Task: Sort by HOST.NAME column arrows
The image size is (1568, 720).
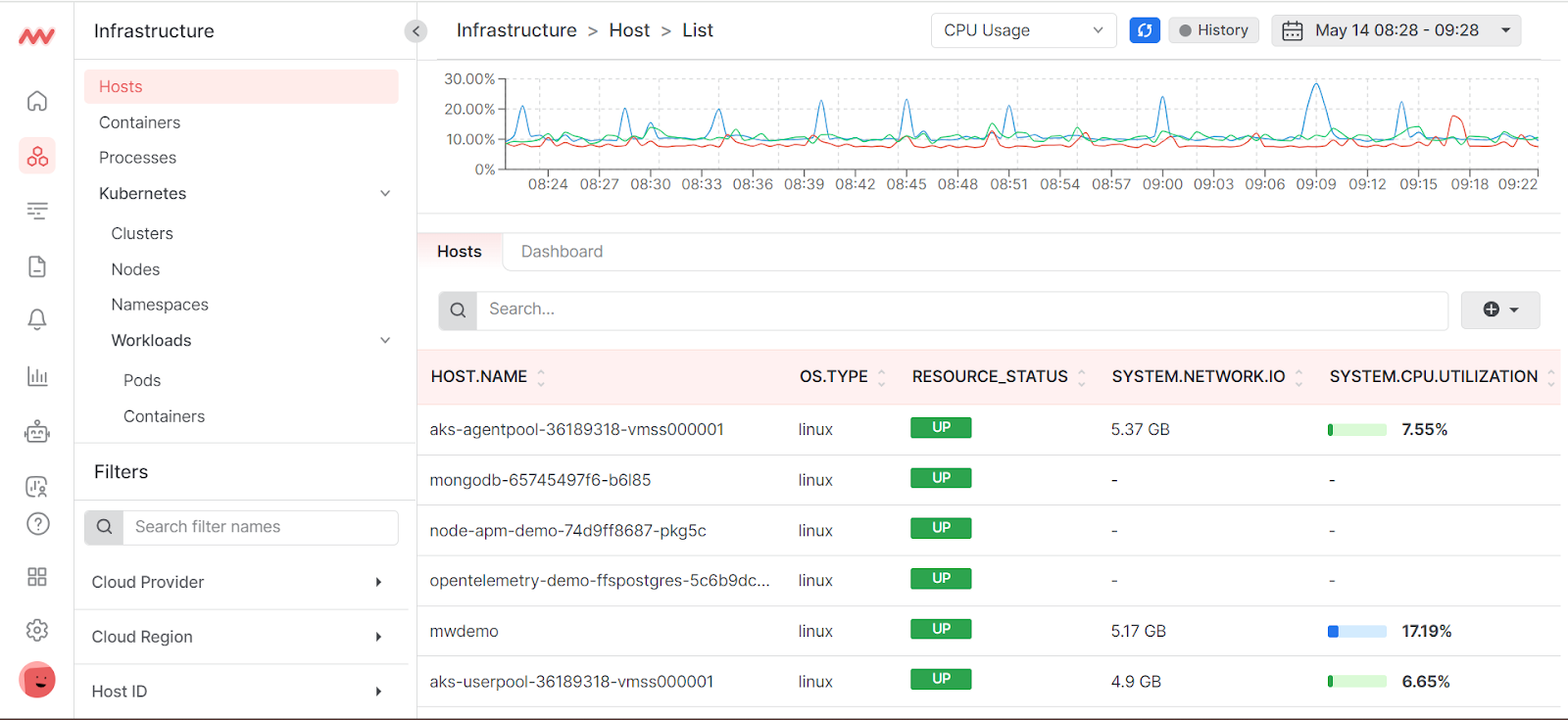Action: tap(541, 377)
